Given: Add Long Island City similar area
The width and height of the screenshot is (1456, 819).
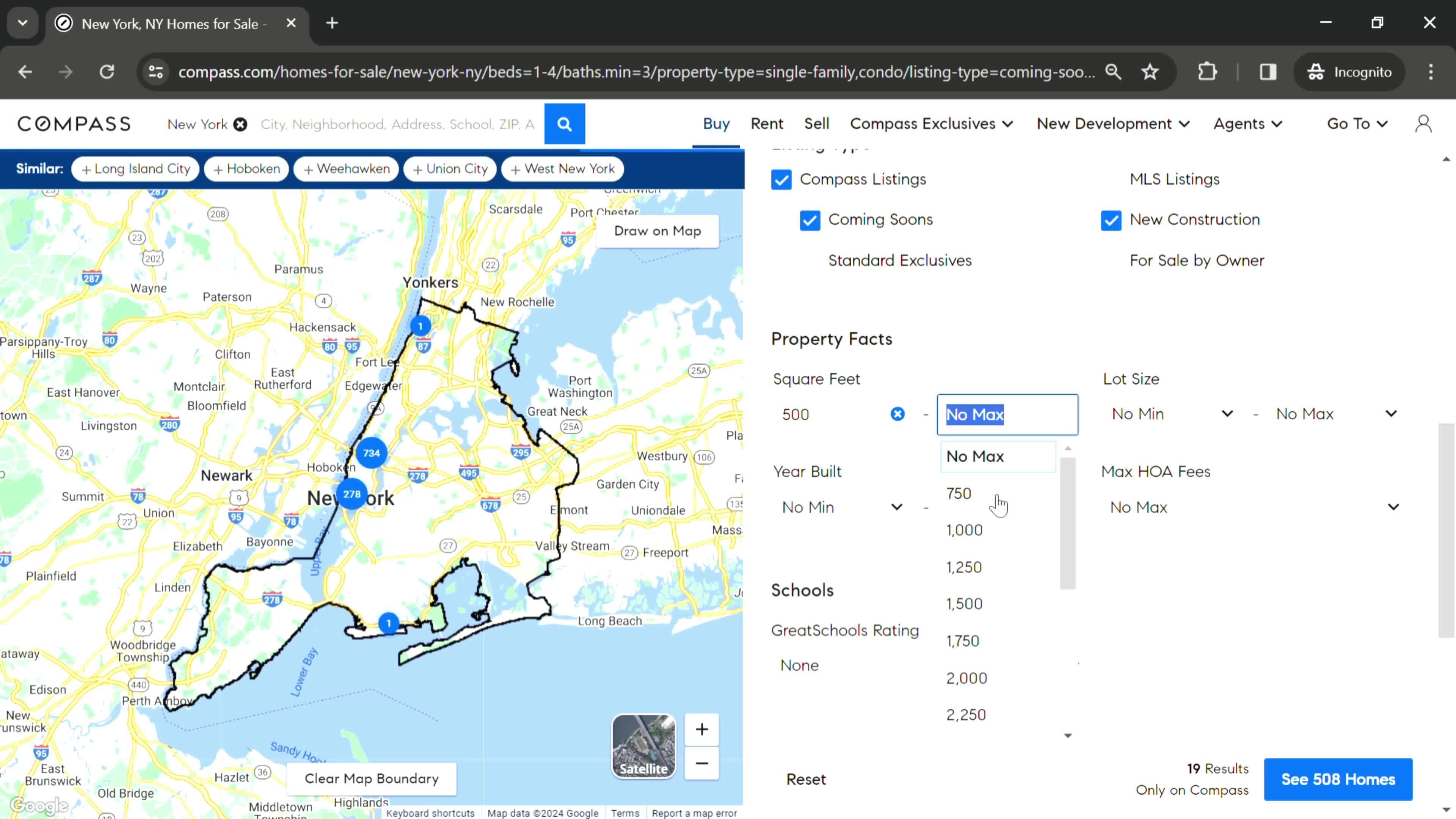Looking at the screenshot, I should (x=135, y=169).
